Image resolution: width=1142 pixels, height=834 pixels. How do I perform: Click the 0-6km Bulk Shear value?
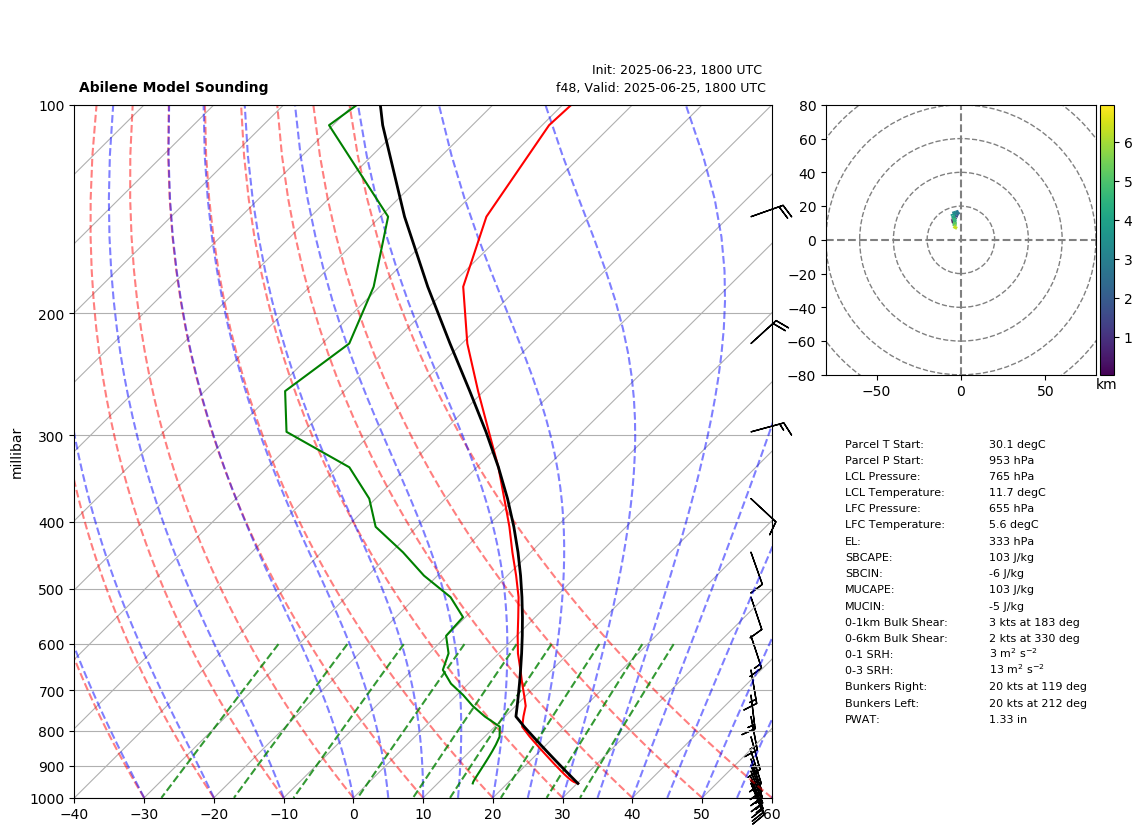[x=1034, y=638]
